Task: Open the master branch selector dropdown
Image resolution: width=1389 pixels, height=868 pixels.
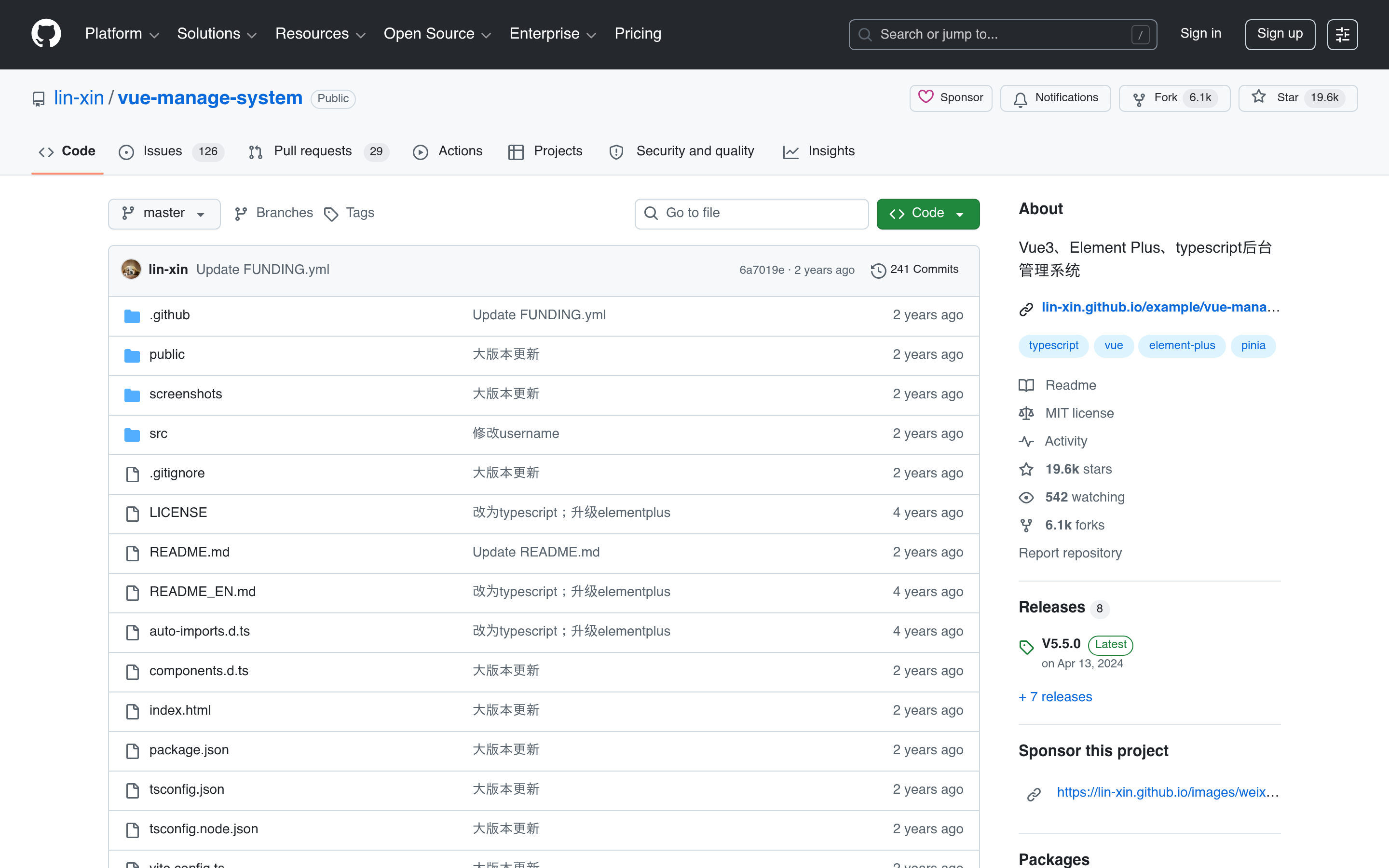Action: pos(164,214)
